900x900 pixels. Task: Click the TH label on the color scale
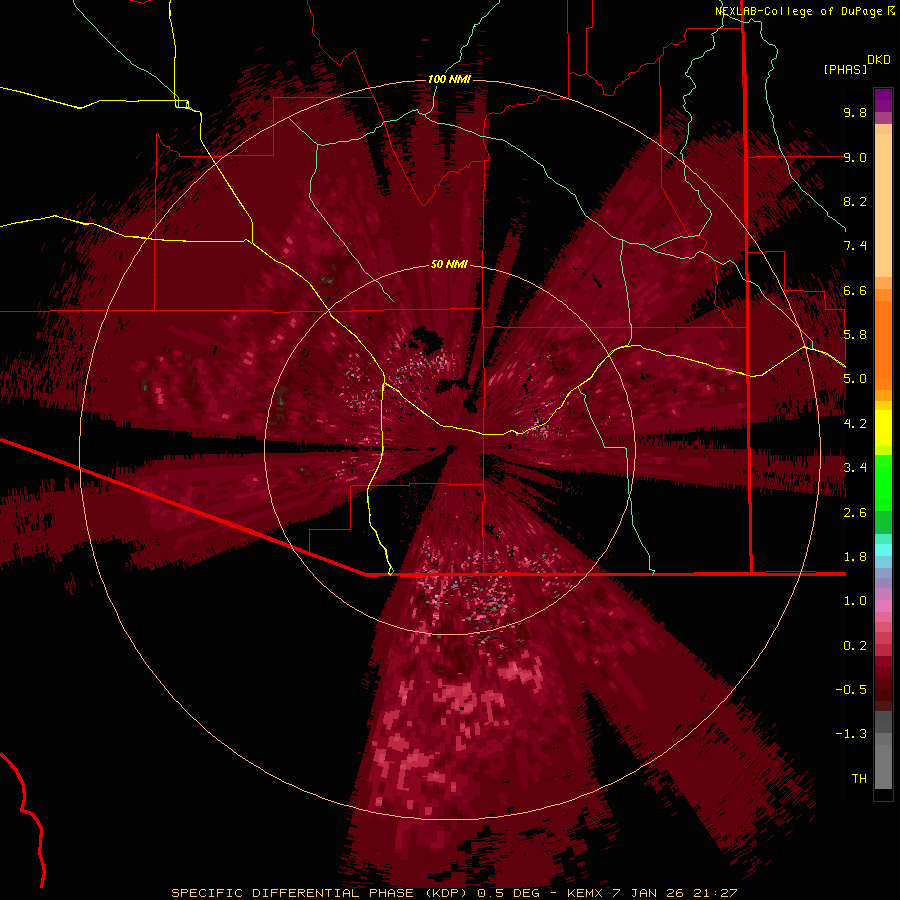tap(859, 779)
